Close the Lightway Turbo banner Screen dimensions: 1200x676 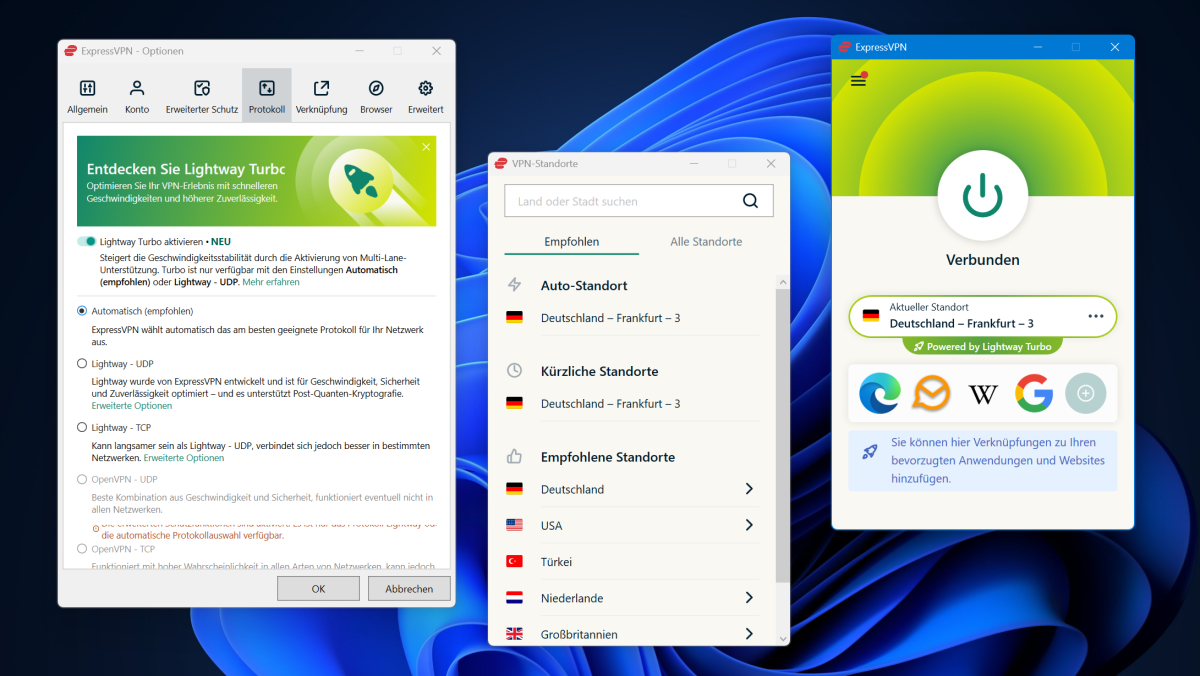(x=426, y=147)
